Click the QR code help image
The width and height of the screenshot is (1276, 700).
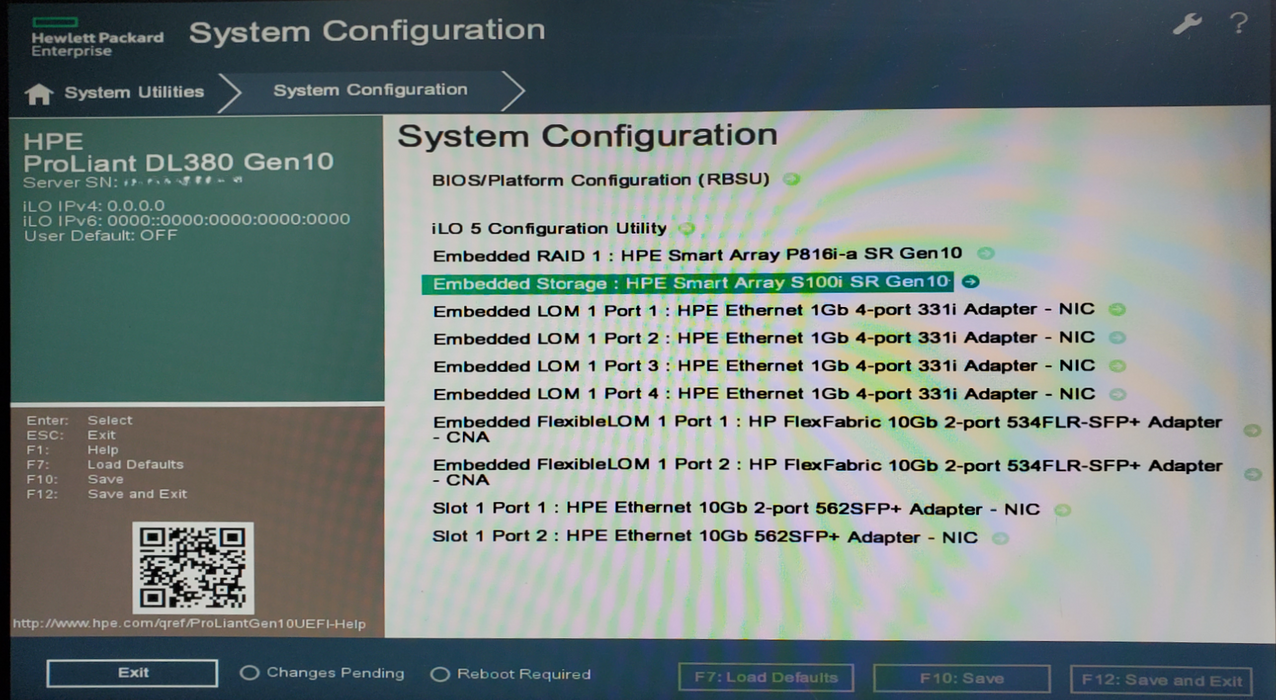click(x=193, y=568)
